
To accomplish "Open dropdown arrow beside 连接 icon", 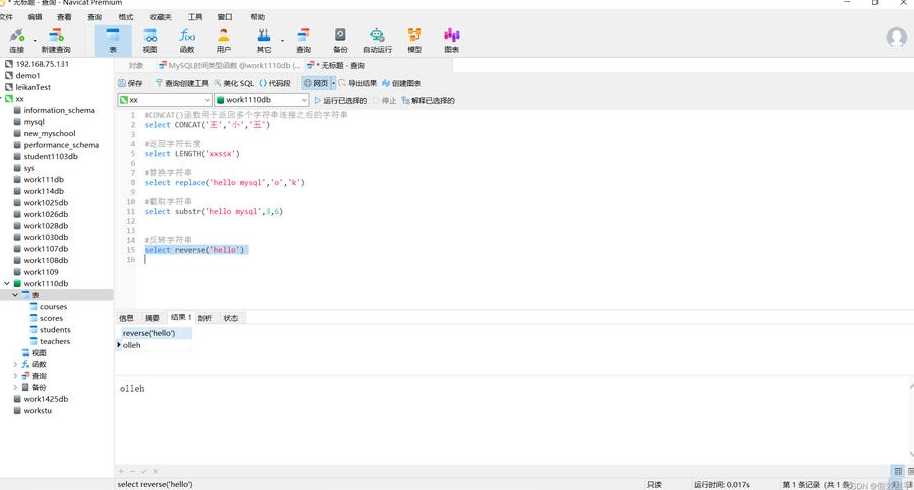I will pos(35,41).
